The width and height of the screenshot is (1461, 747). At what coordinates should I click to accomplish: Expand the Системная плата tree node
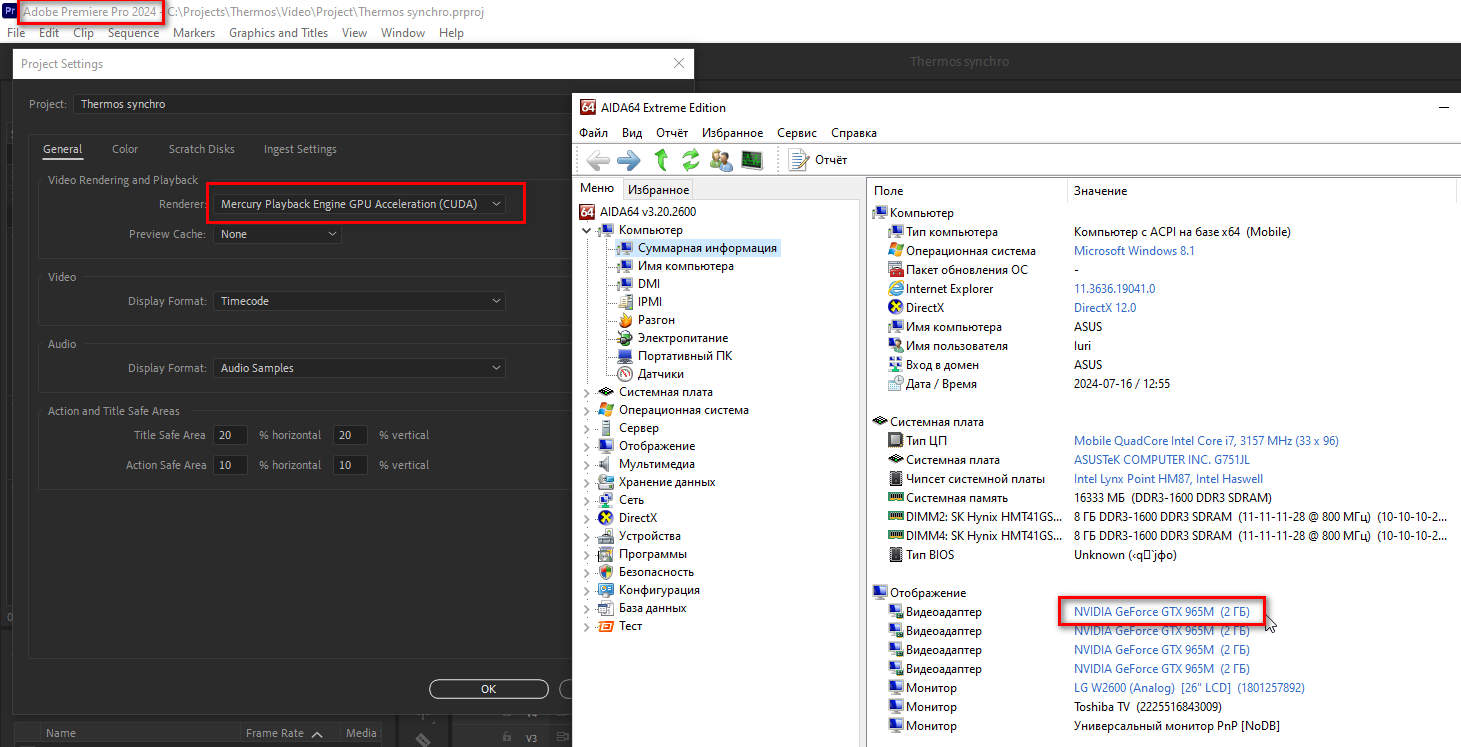click(x=587, y=392)
